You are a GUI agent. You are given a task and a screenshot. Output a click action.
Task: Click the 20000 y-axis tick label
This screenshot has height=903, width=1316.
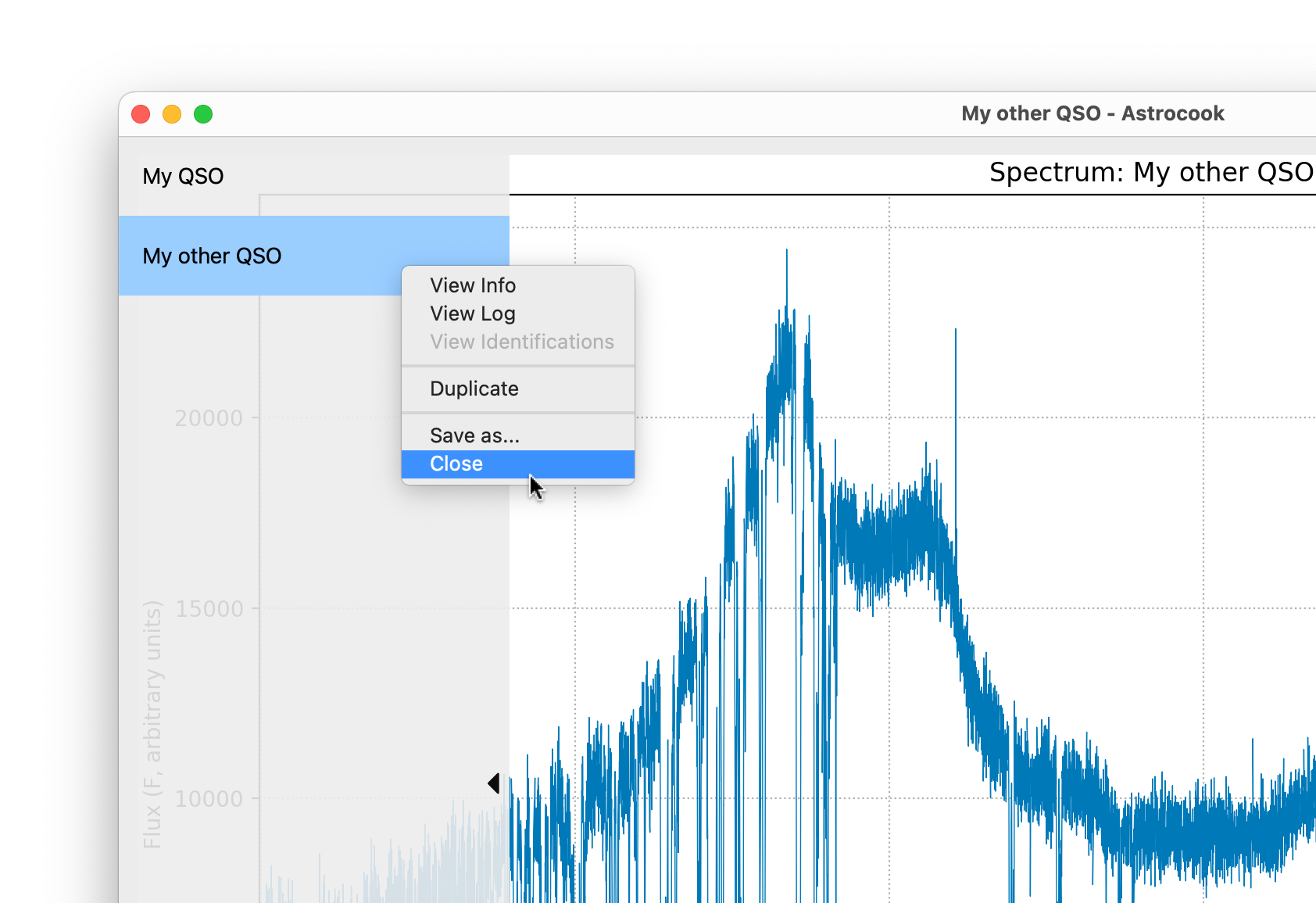click(209, 418)
